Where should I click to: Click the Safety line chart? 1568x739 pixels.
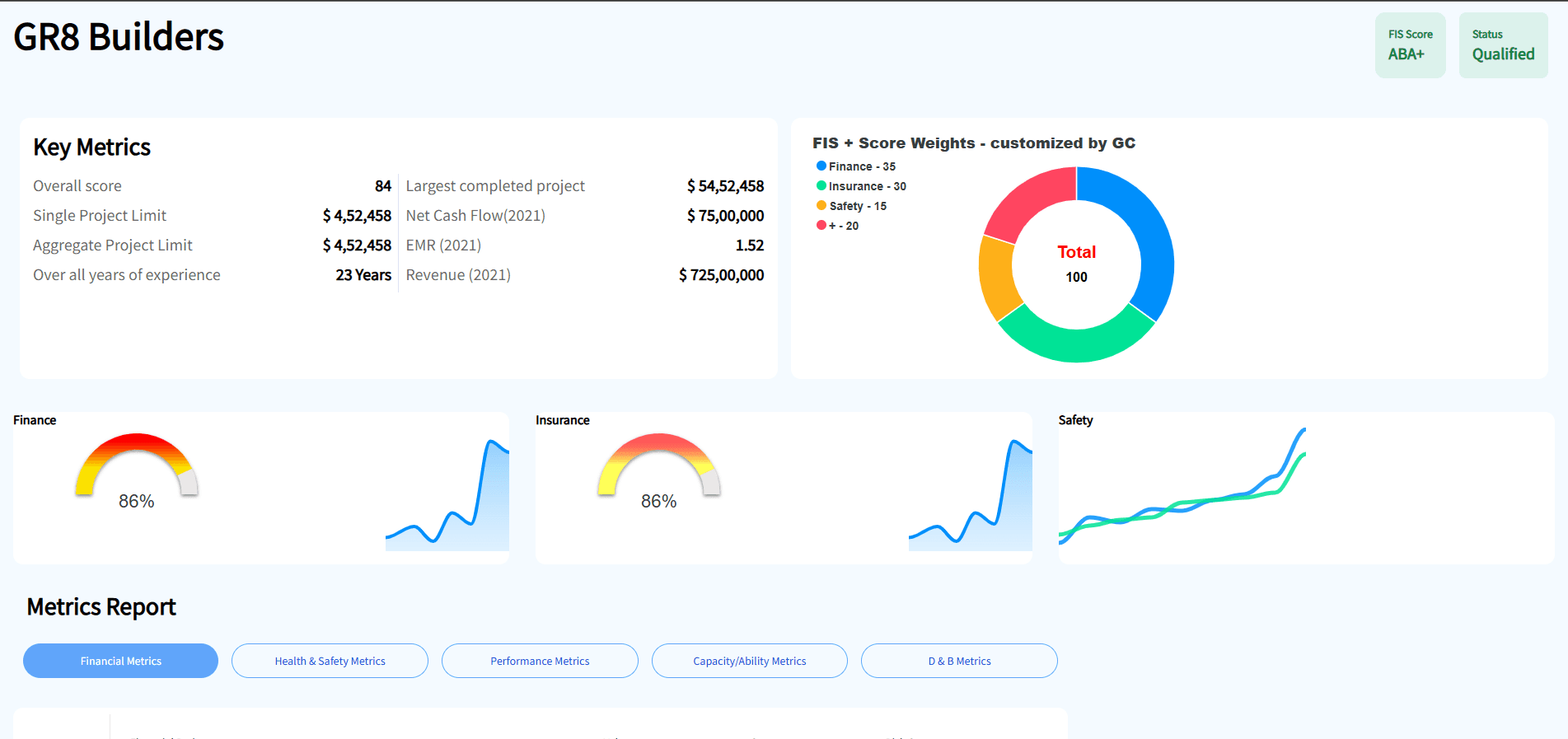coord(1182,486)
